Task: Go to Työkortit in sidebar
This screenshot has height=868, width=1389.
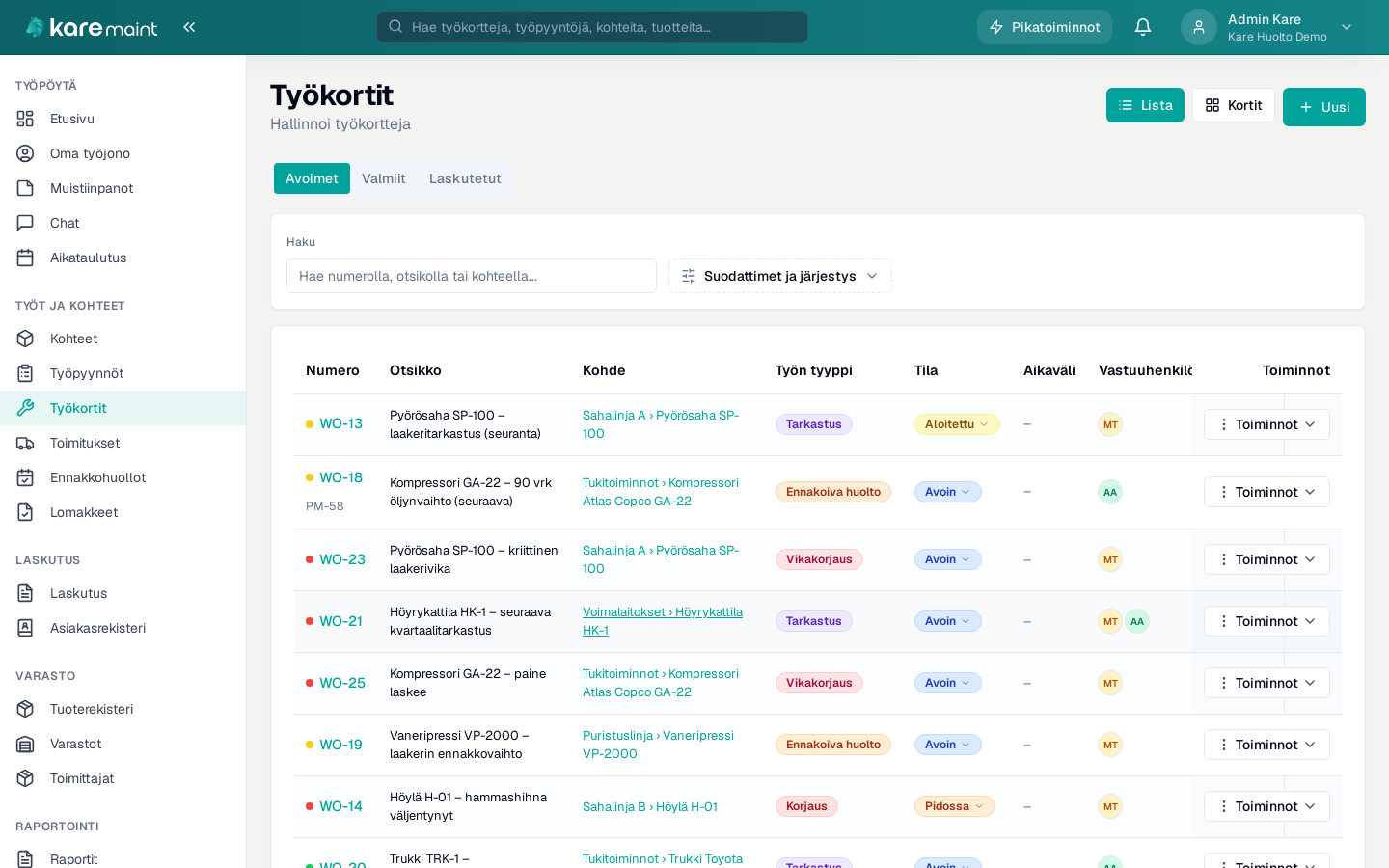Action: tap(123, 408)
